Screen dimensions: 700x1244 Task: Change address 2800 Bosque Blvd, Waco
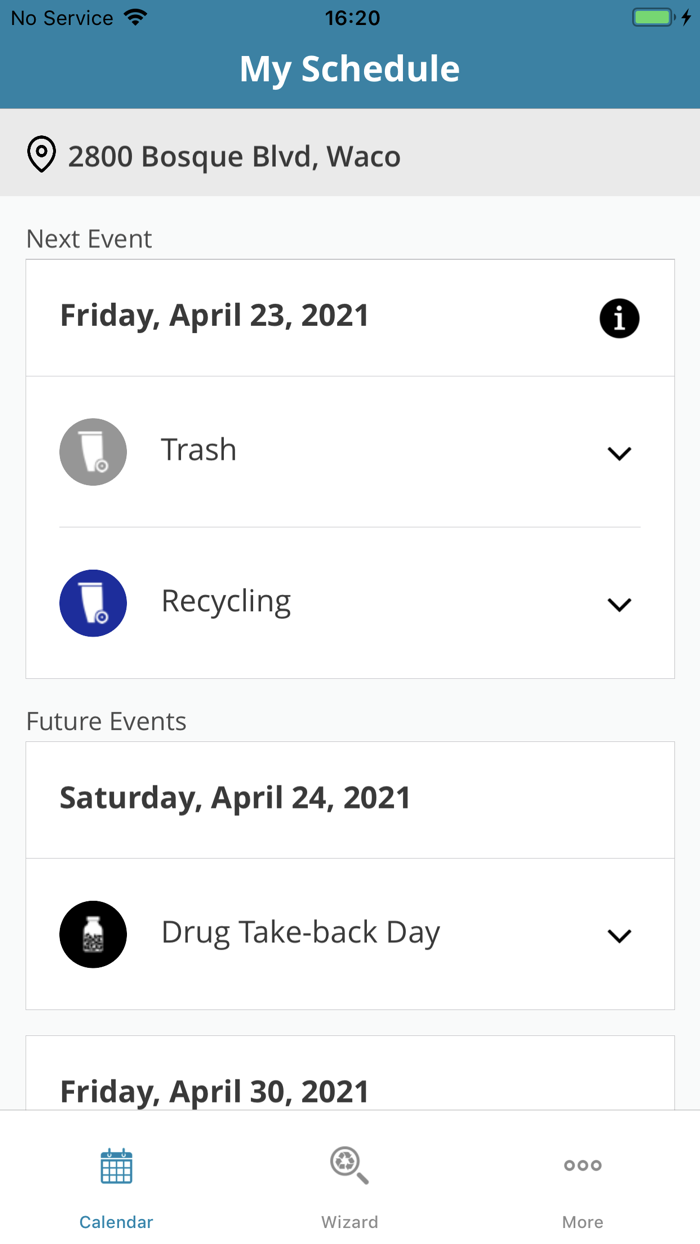click(234, 156)
